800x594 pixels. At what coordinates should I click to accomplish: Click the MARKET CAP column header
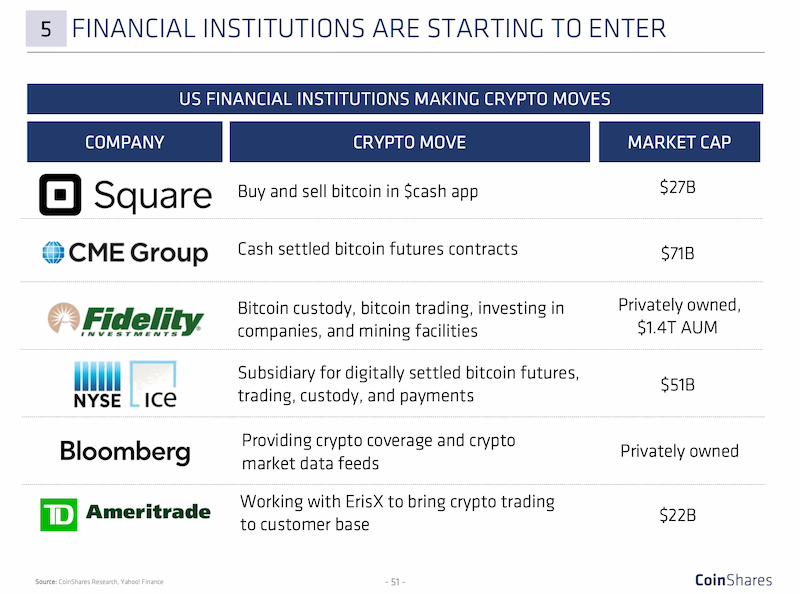point(679,142)
